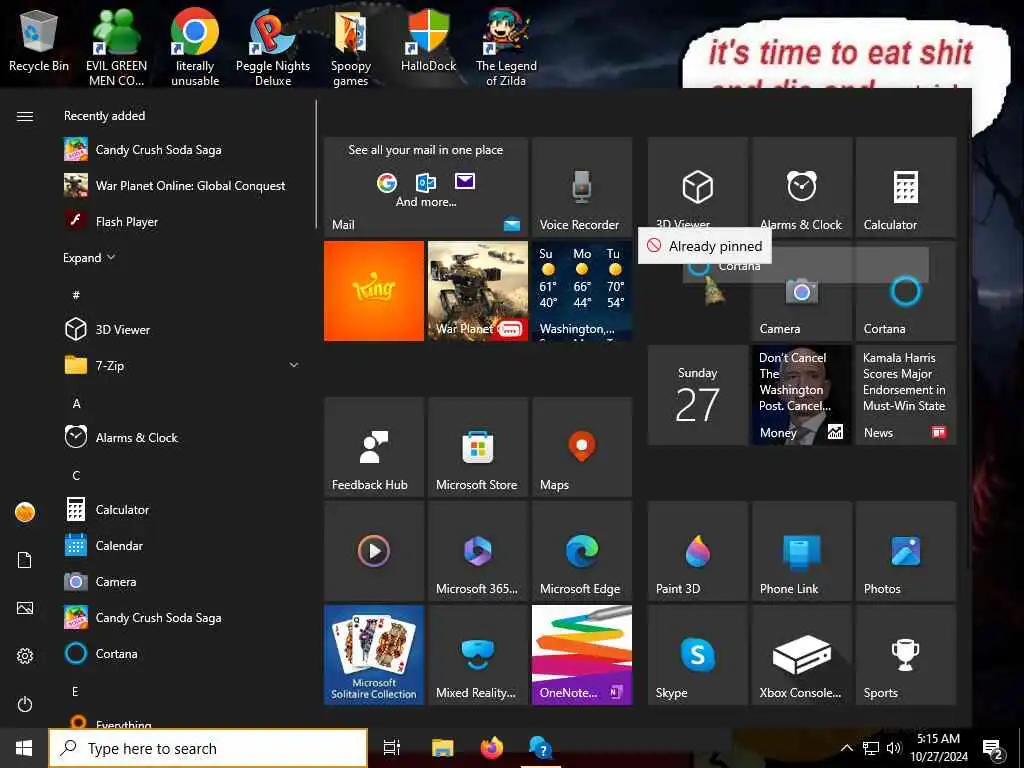Open the Xbox Console Companion tile
The image size is (1024, 768).
[801, 655]
